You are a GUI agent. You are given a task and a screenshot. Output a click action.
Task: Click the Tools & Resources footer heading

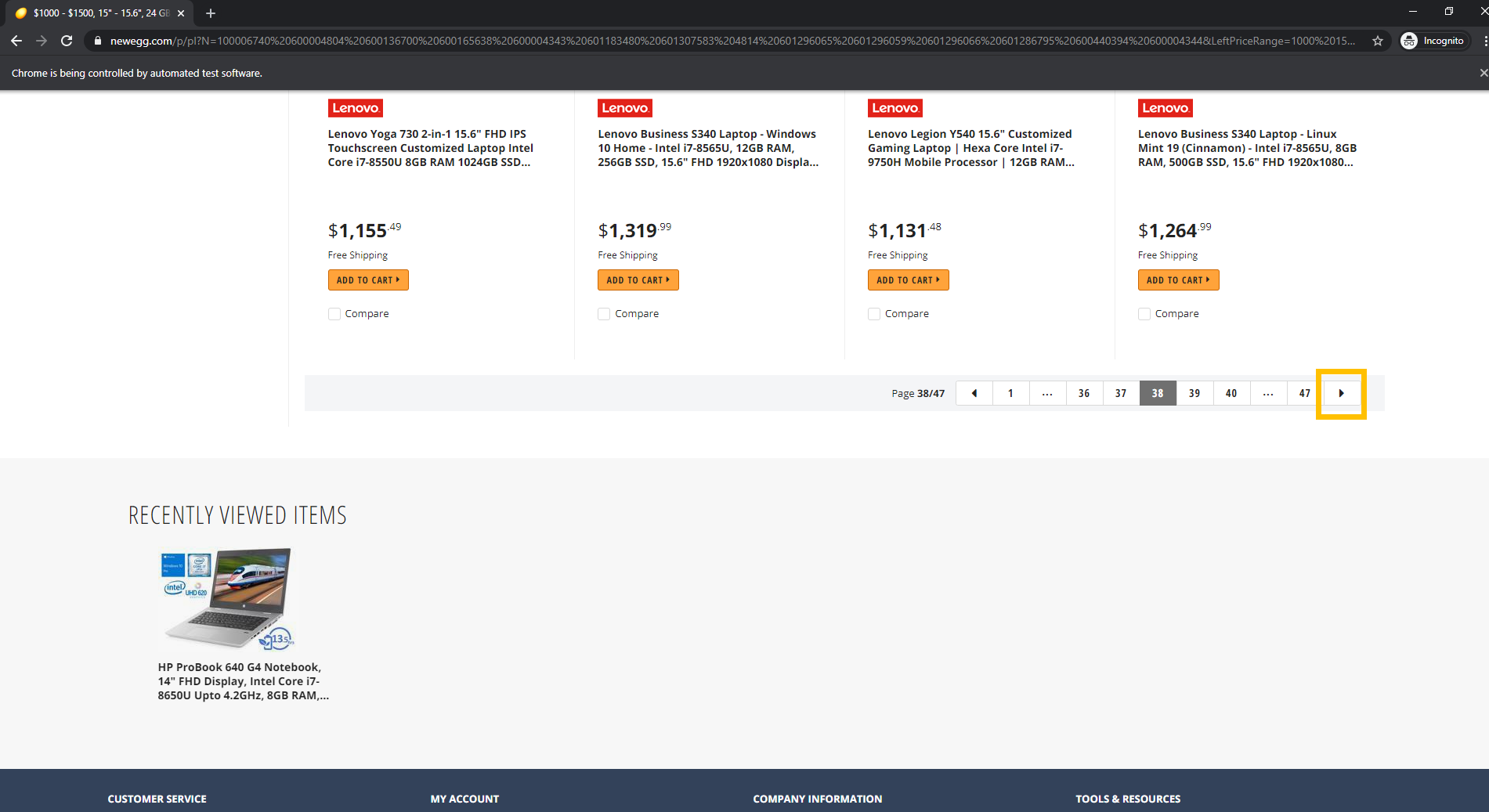coord(1128,799)
